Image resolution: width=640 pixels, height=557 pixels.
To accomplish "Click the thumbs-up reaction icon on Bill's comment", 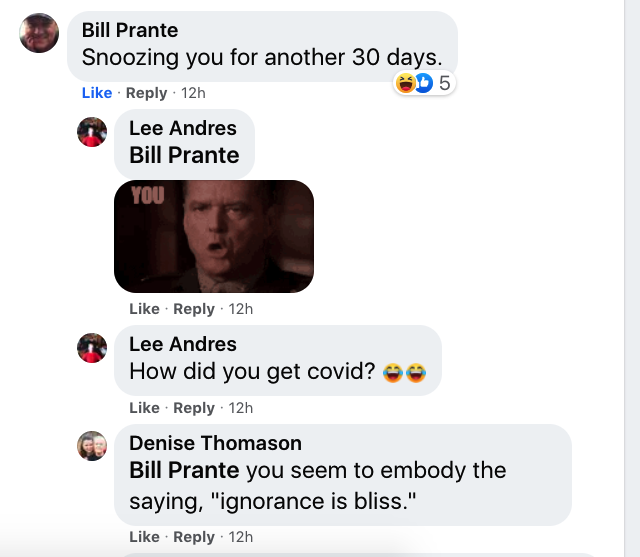I will (424, 83).
